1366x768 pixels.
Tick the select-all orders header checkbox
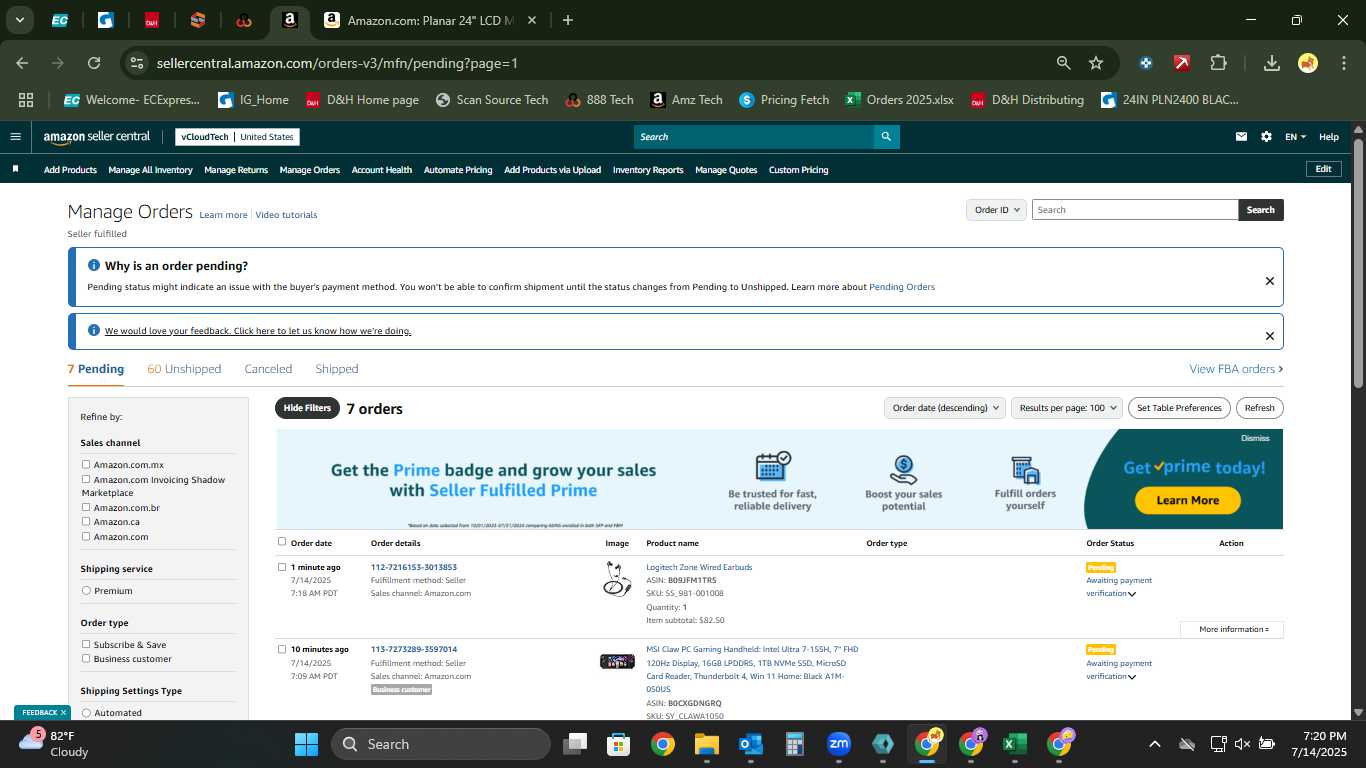282,542
